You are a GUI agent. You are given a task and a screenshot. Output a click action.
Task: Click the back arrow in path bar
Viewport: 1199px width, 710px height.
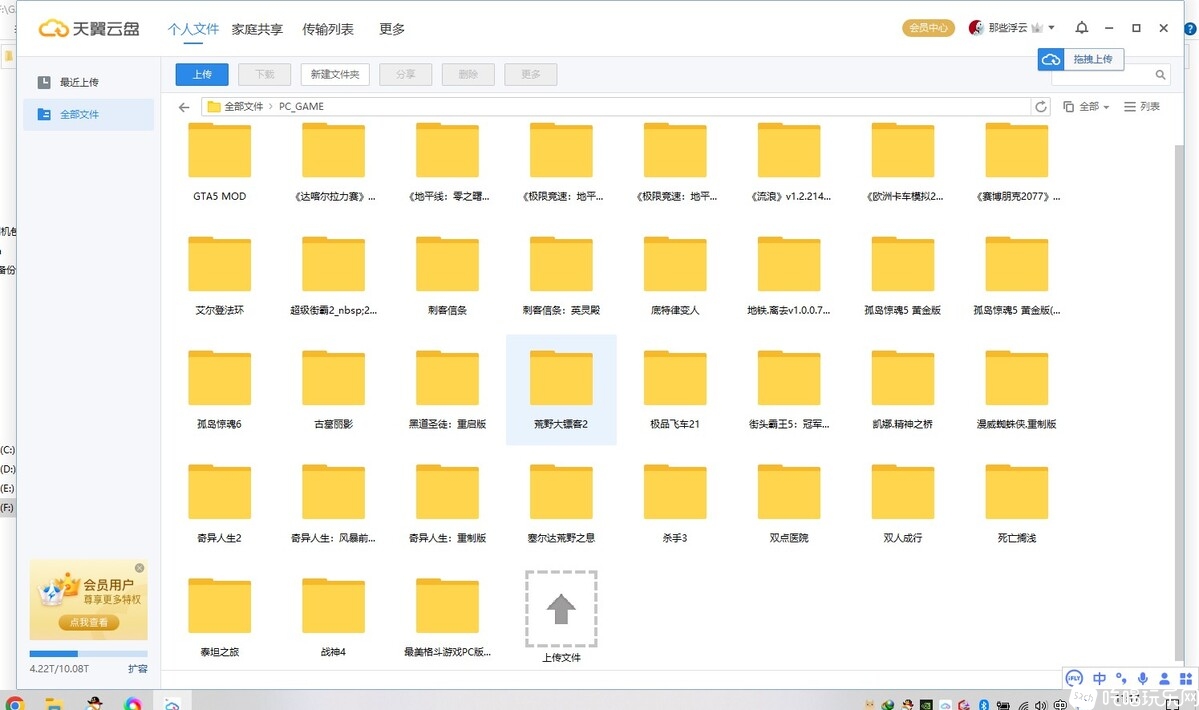pyautogui.click(x=184, y=107)
